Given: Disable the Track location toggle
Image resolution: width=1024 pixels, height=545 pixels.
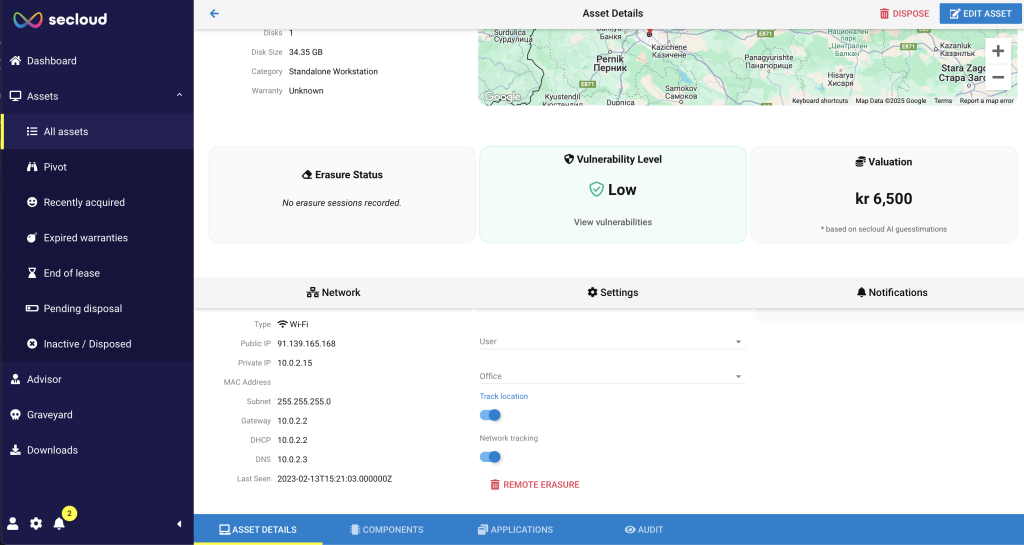Looking at the screenshot, I should tap(490, 415).
